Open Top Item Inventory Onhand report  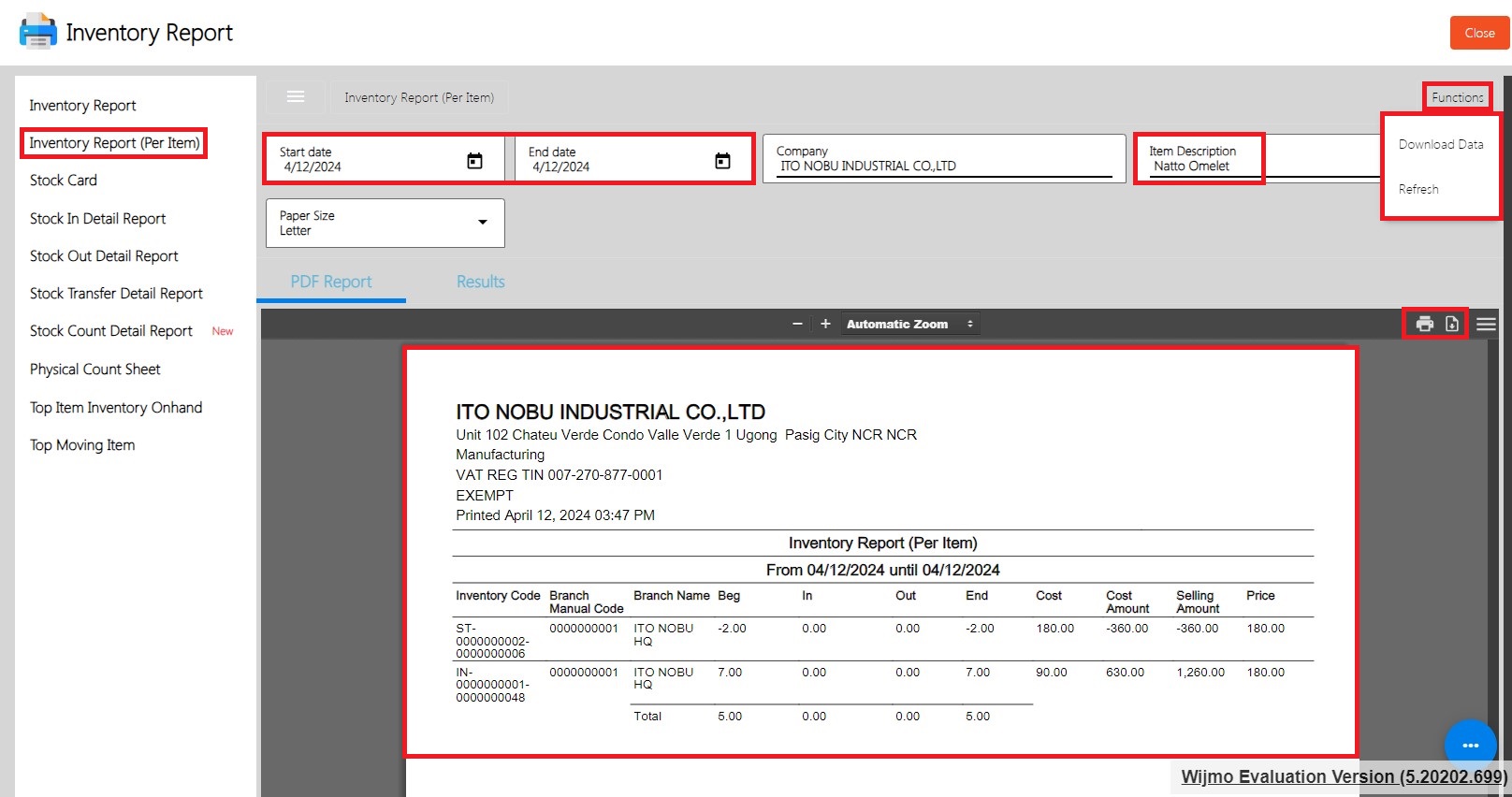pos(116,408)
